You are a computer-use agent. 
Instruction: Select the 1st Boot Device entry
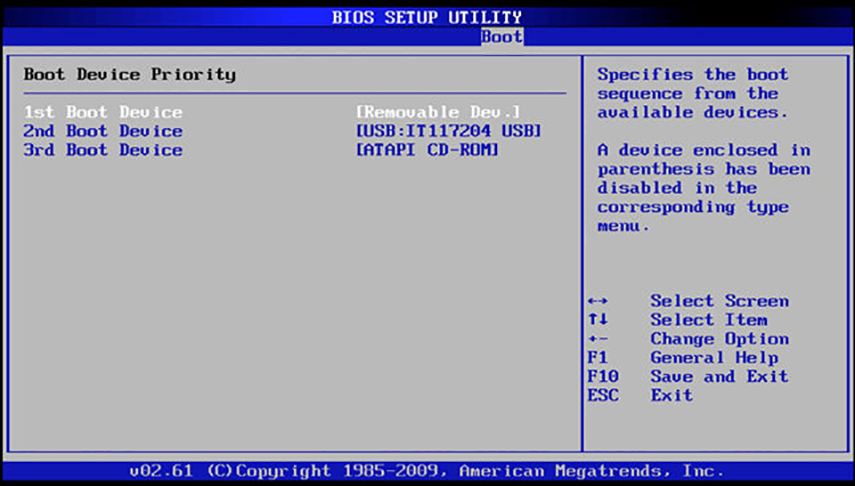point(103,112)
